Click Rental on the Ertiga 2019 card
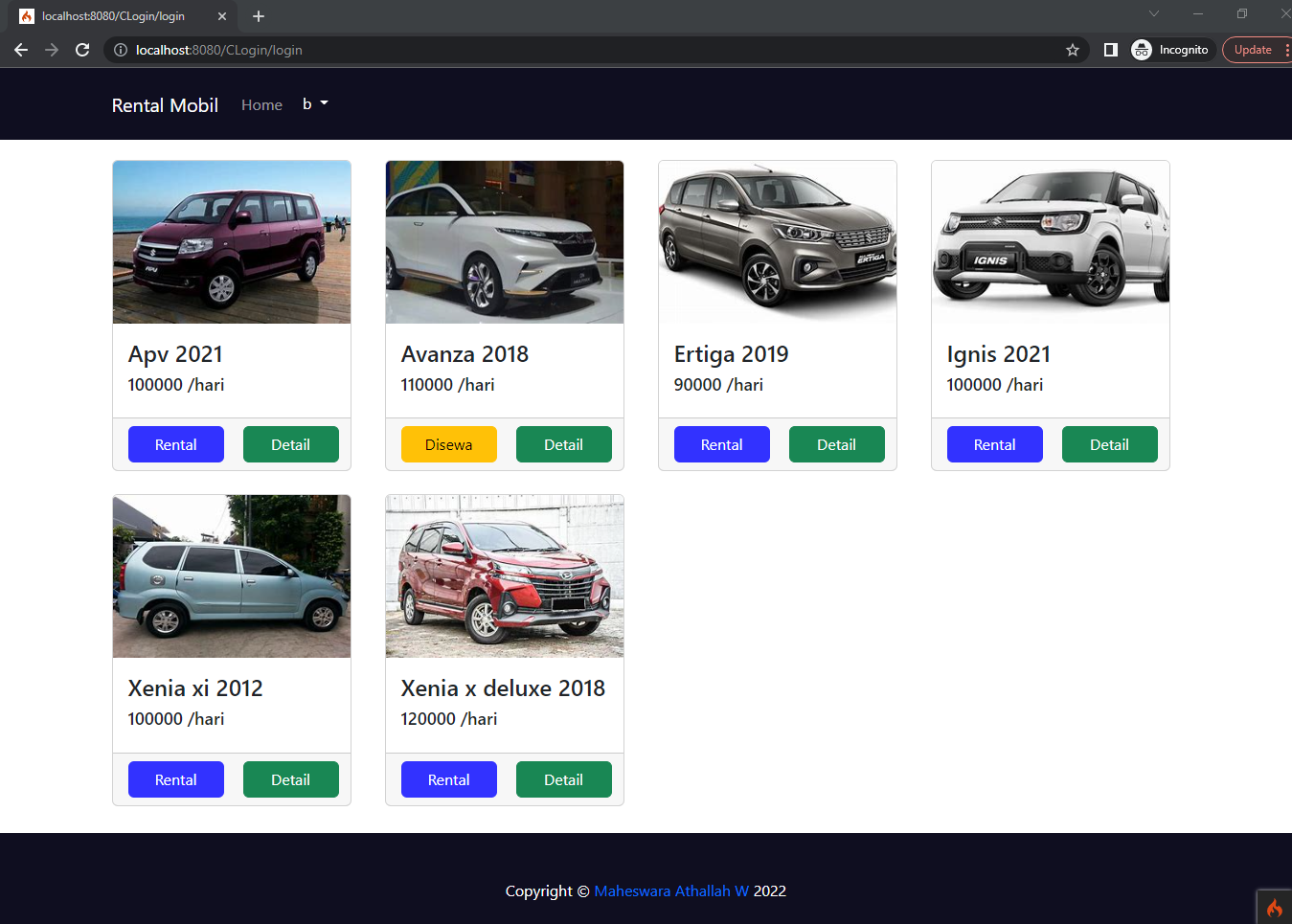The image size is (1292, 924). [x=721, y=443]
